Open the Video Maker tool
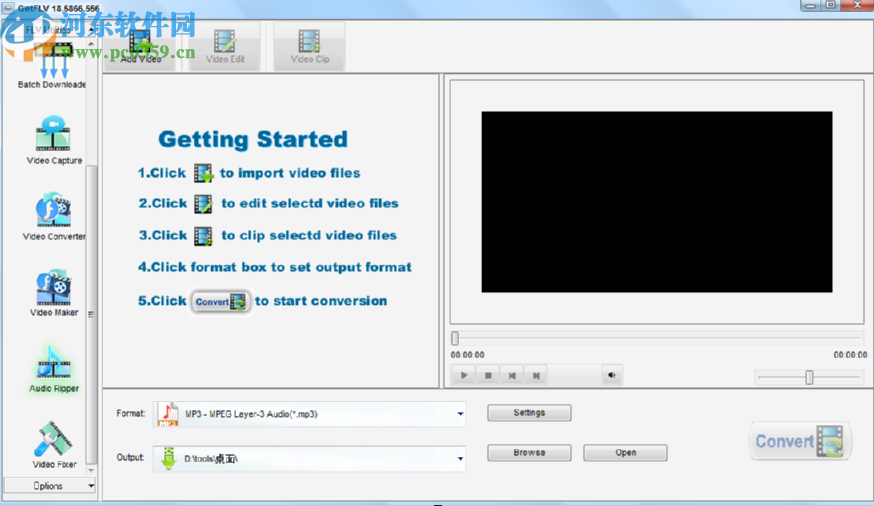The image size is (874, 506). point(54,293)
